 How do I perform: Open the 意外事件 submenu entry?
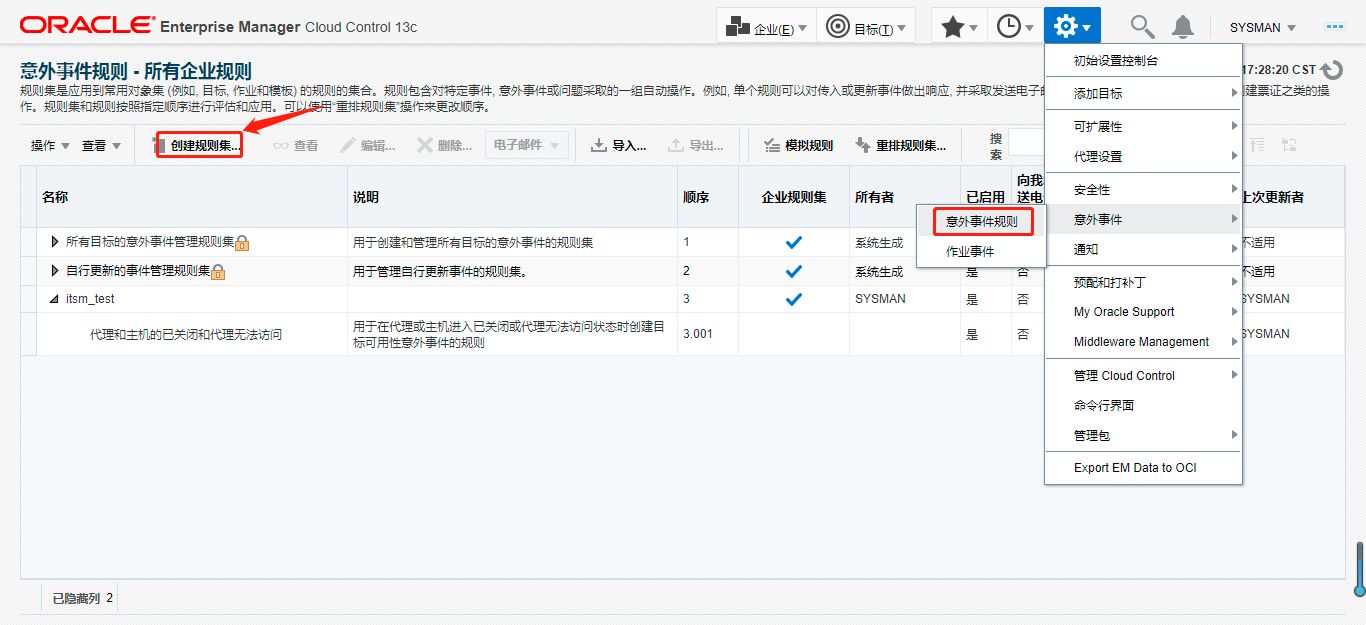click(x=1143, y=220)
